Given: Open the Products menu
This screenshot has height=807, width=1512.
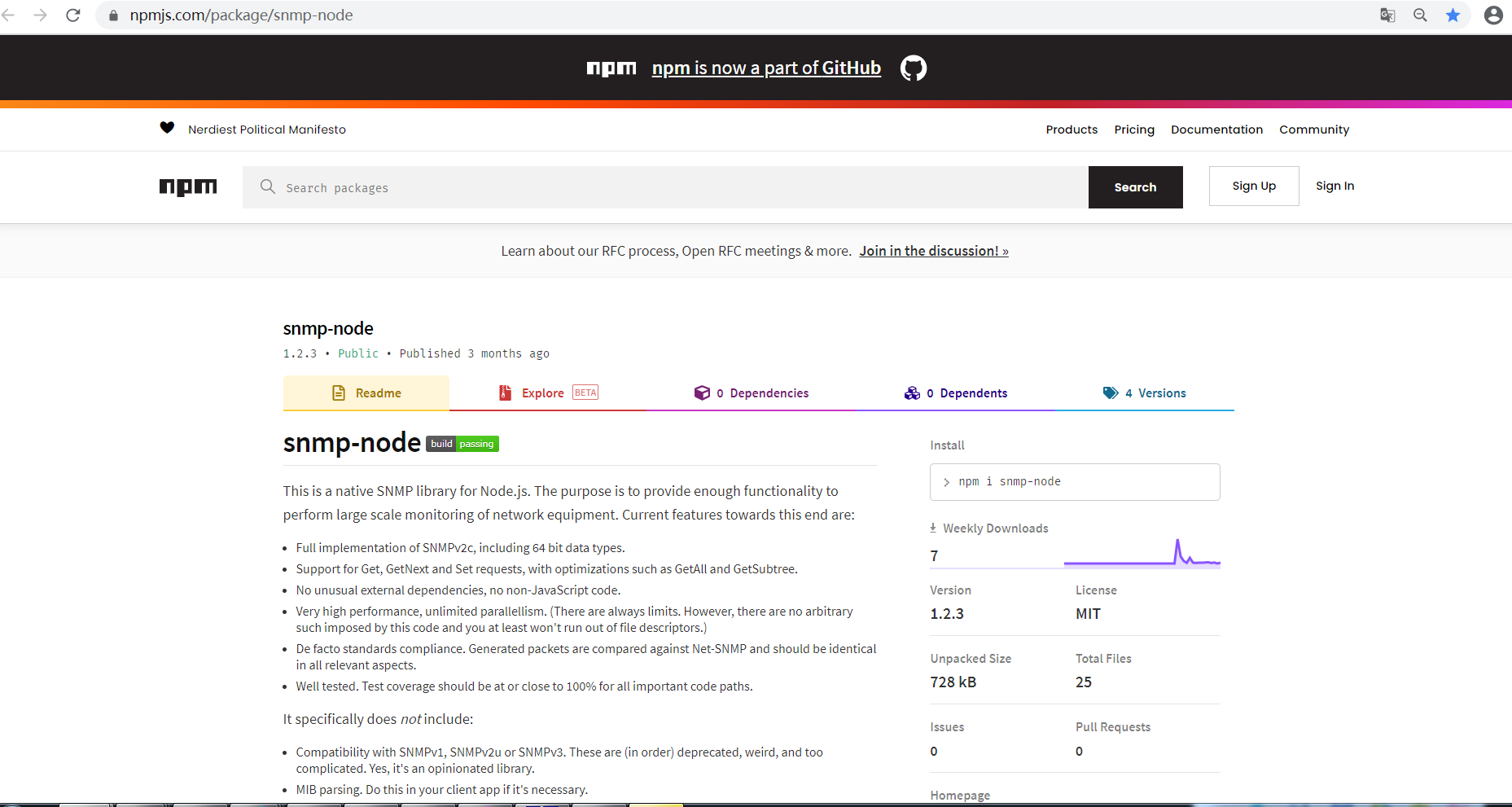Looking at the screenshot, I should point(1072,129).
